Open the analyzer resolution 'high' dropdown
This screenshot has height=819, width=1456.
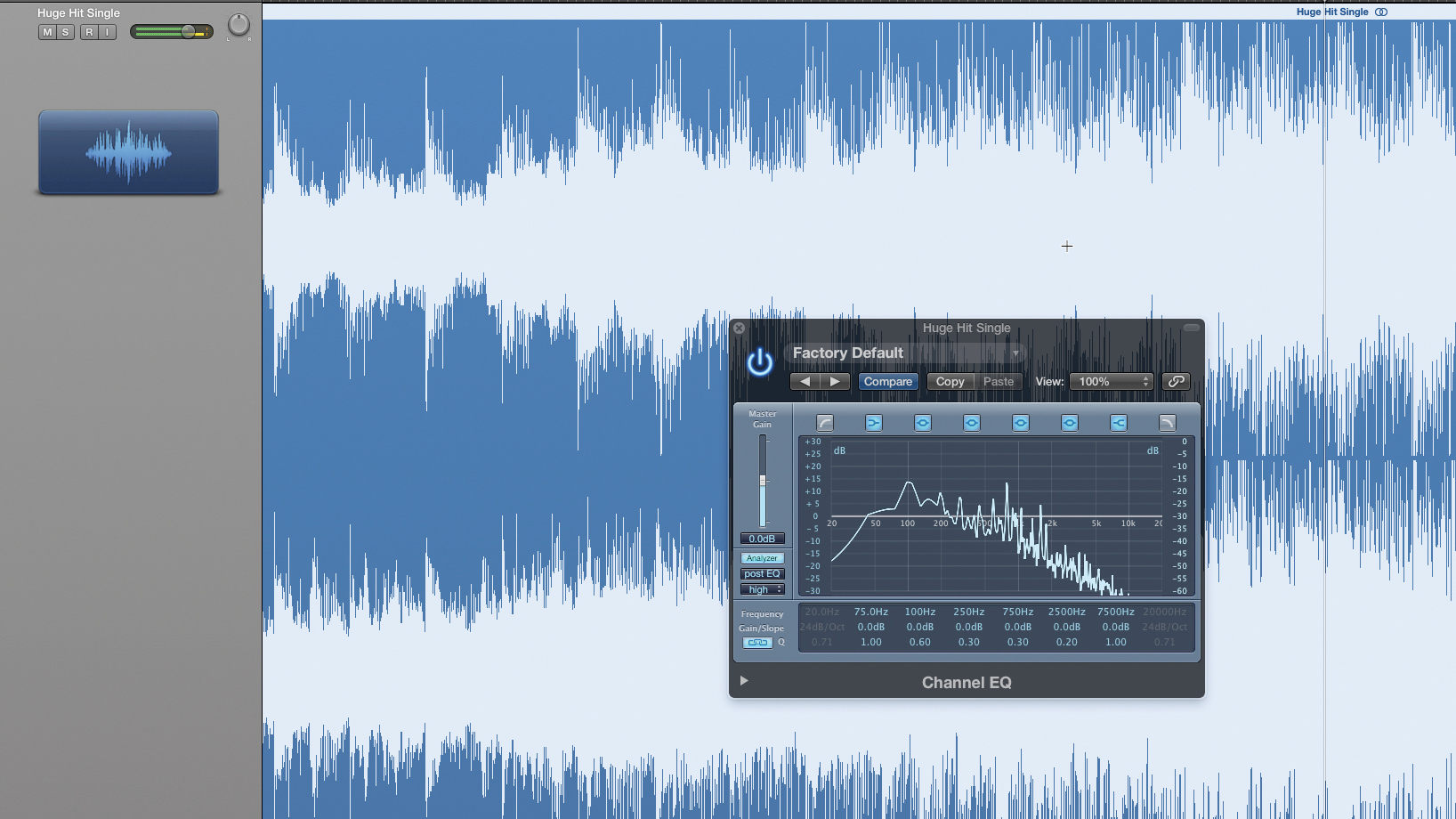pos(762,589)
